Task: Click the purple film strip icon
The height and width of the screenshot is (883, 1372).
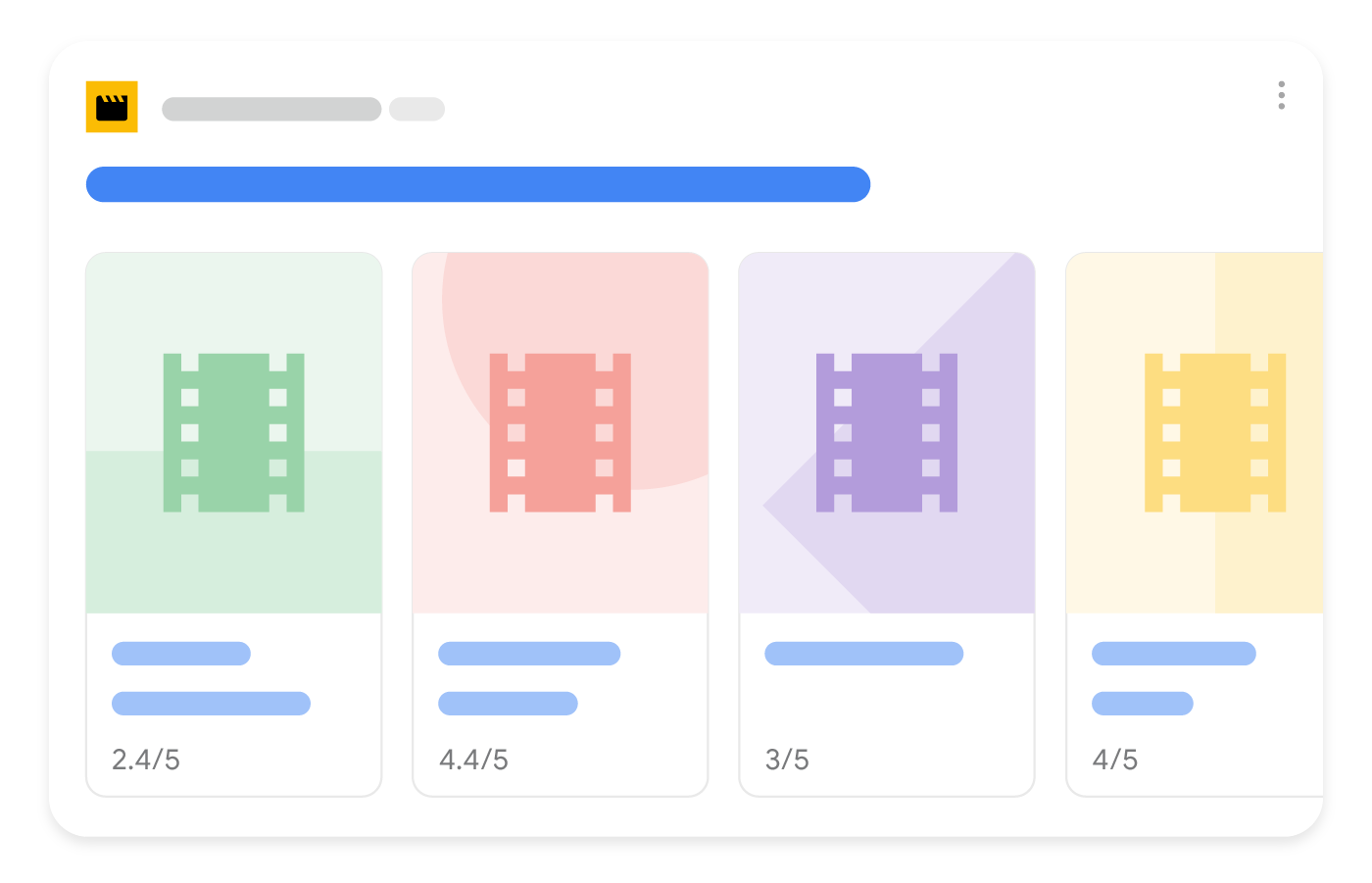Action: click(x=886, y=432)
